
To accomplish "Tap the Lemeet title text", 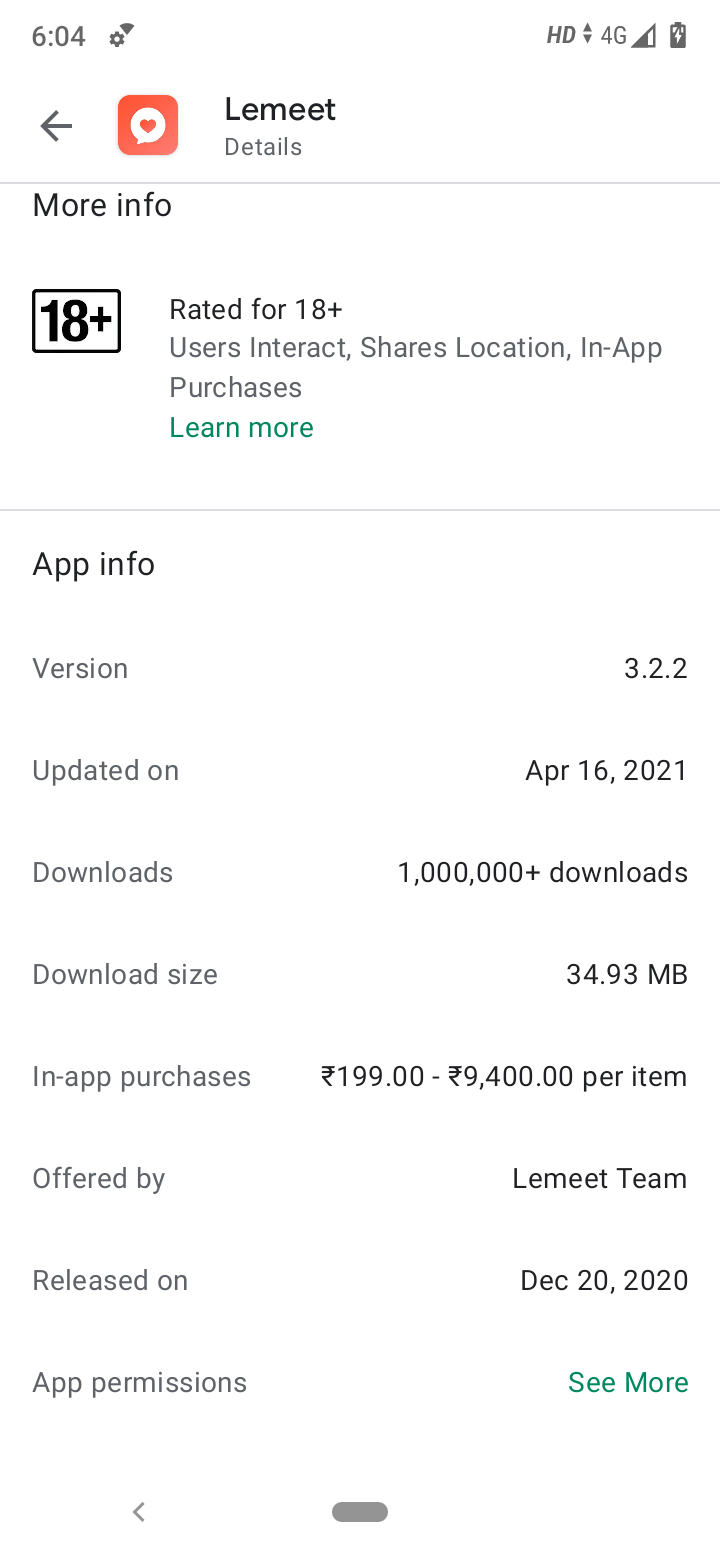I will click(280, 109).
